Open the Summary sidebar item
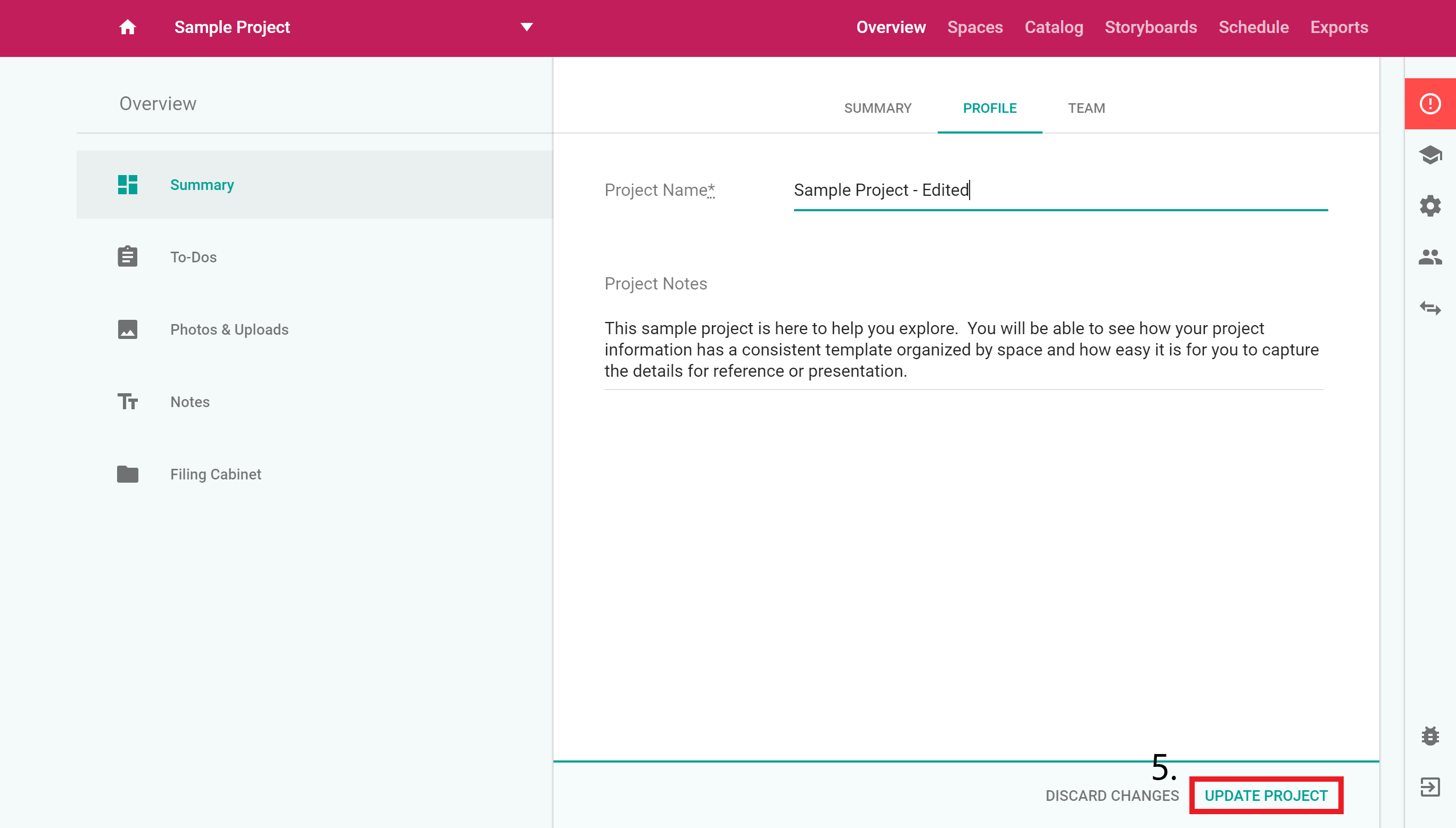This screenshot has width=1456, height=828. [x=315, y=185]
